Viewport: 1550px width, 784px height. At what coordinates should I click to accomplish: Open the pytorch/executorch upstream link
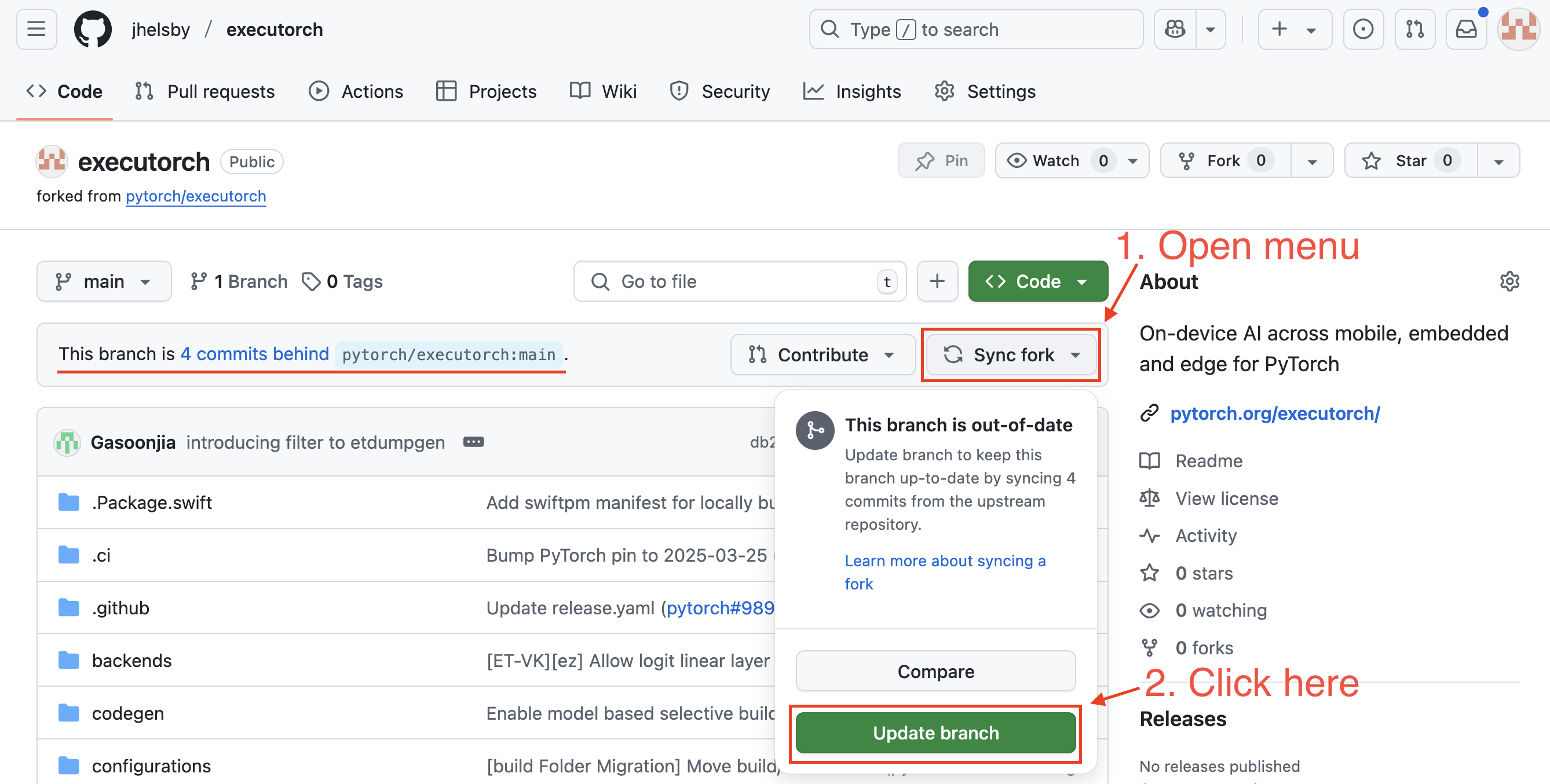pos(196,196)
